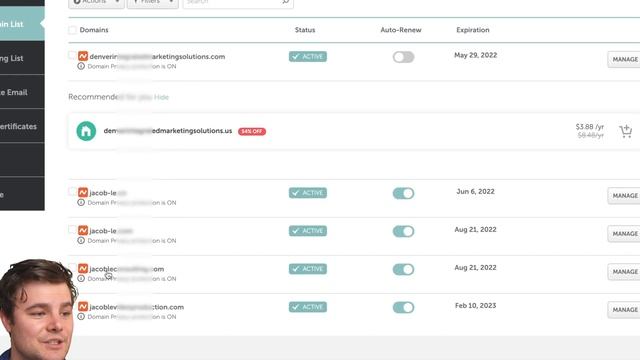Click the May 29, 2022 expiration date
Screen dimensions: 640x360
pyautogui.click(x=476, y=55)
